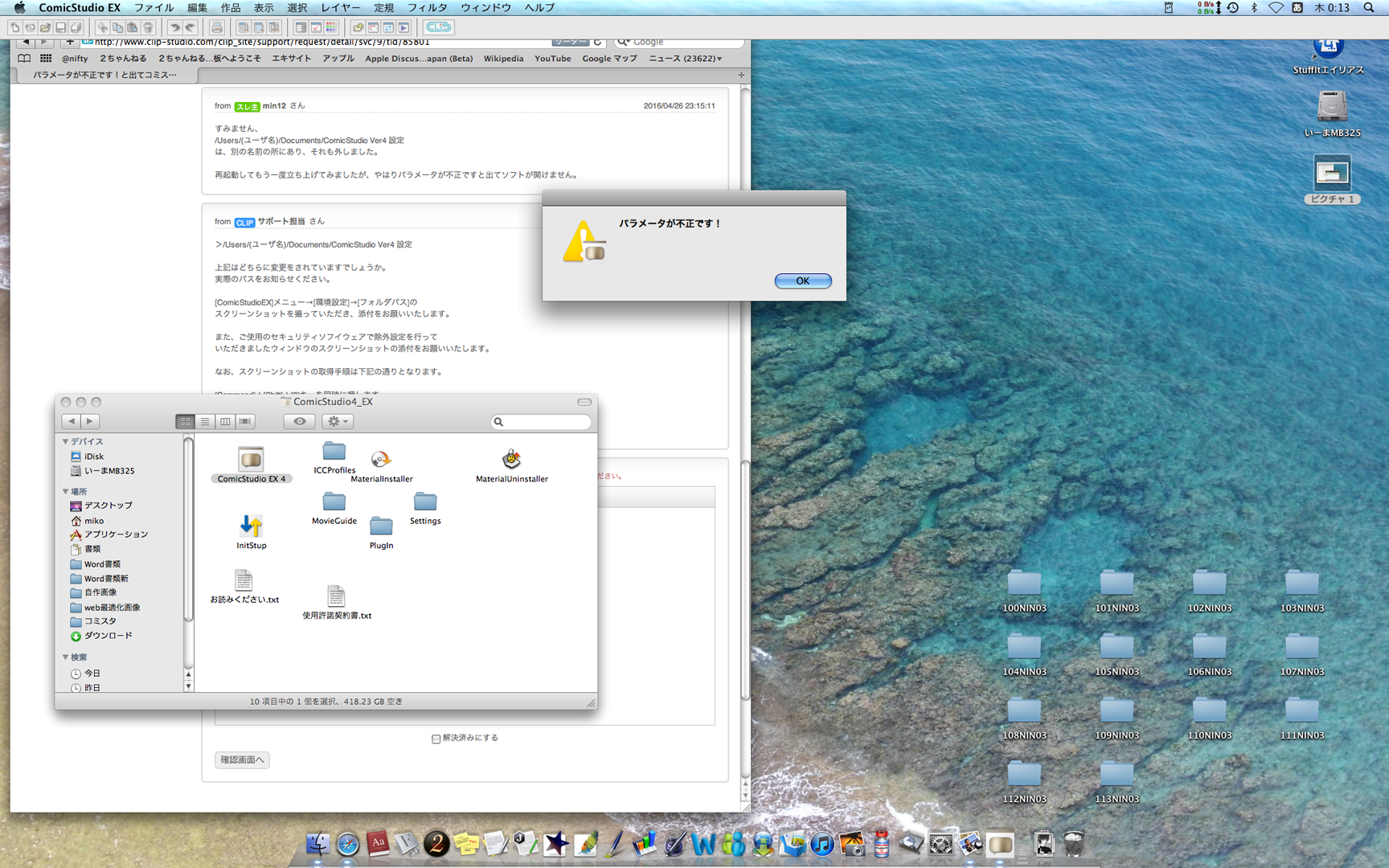The height and width of the screenshot is (868, 1389).
Task: Select the InitStup icon in Finder
Action: (x=251, y=526)
